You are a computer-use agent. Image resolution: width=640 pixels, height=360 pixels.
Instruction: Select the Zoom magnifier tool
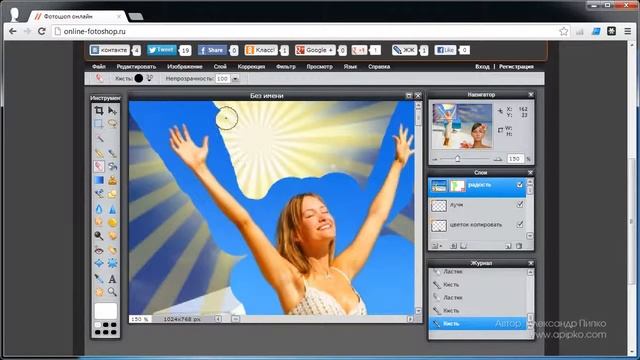[x=112, y=292]
